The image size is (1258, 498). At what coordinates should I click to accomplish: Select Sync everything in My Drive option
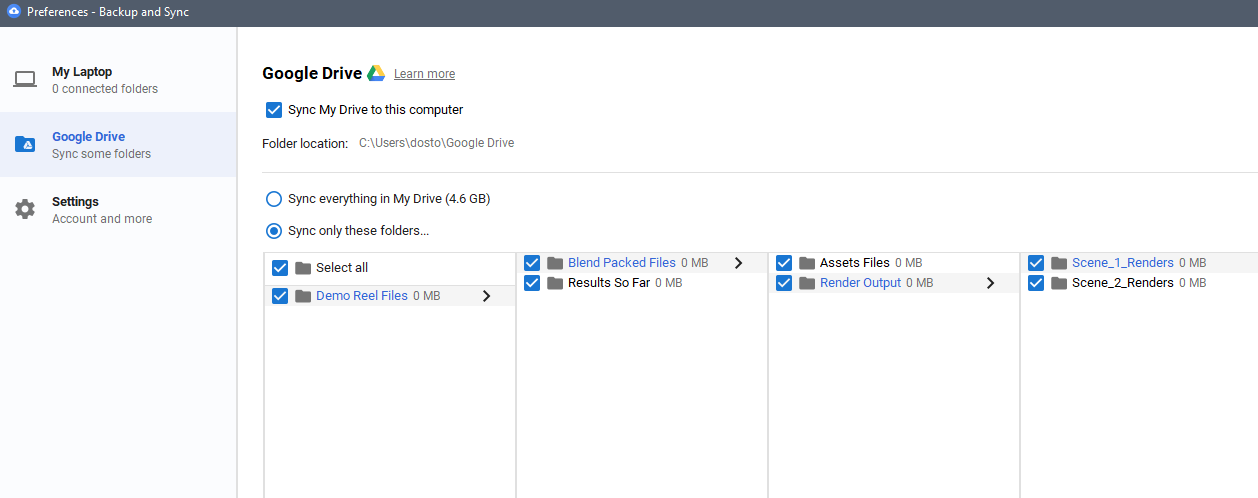click(x=274, y=199)
